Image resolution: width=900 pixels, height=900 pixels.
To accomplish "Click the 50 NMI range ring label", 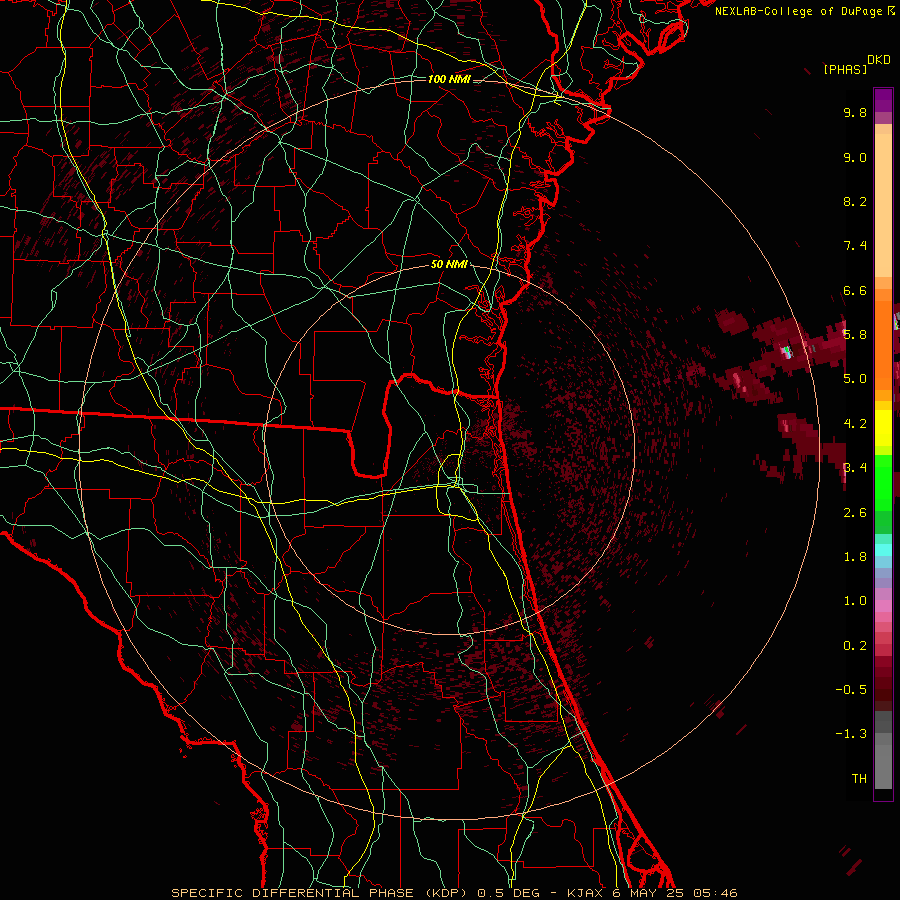I will 449,264.
